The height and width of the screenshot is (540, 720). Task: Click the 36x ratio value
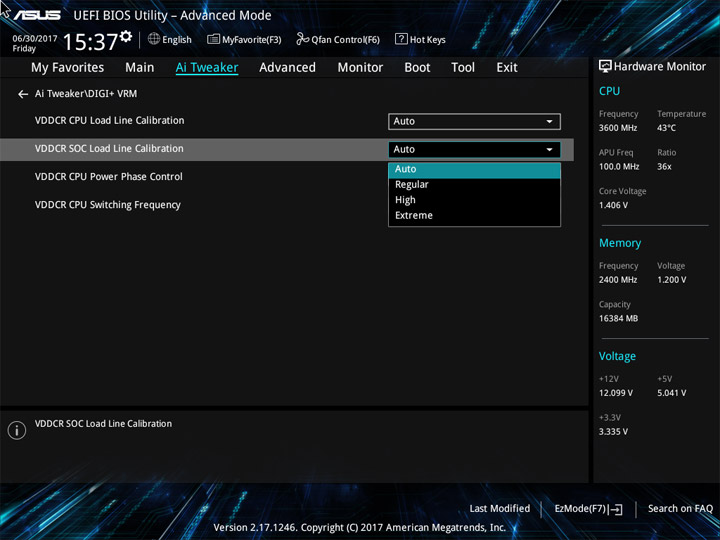coord(664,167)
